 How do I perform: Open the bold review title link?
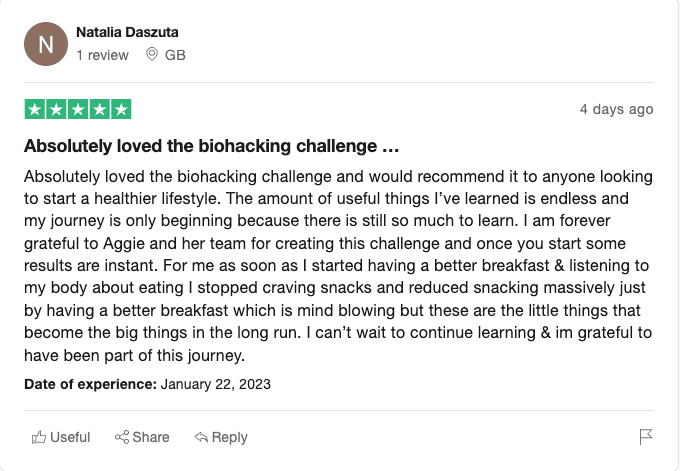click(x=212, y=146)
